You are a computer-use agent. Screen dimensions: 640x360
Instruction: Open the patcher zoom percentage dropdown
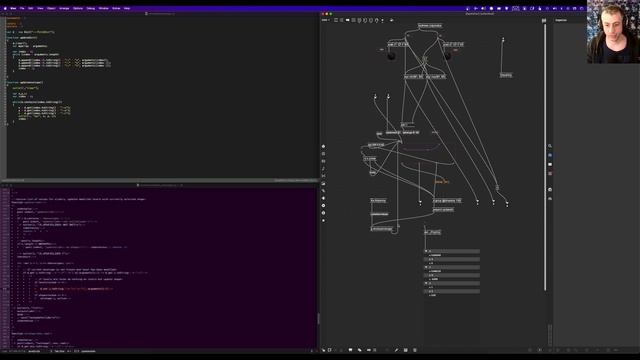[x=325, y=20]
